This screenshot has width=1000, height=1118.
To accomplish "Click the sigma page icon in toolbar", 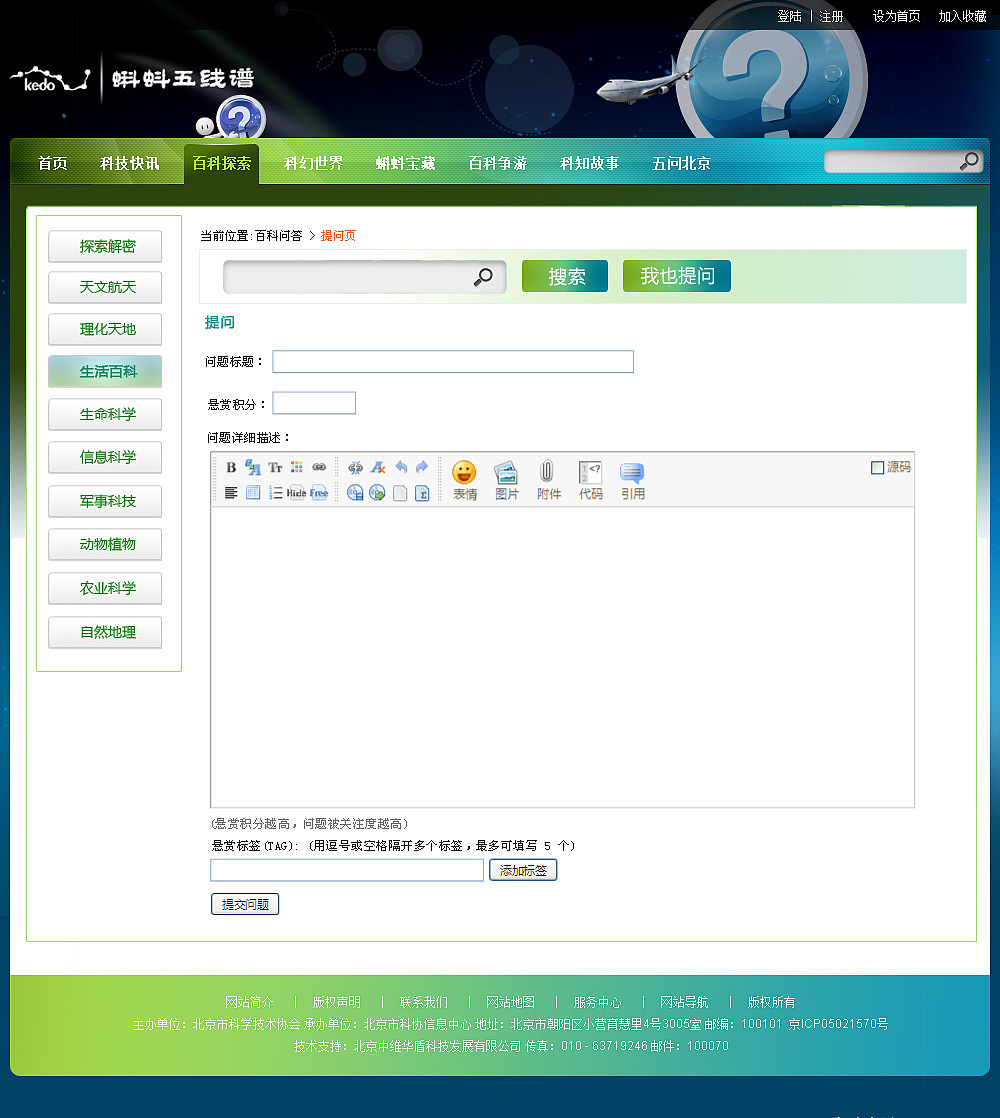I will click(422, 493).
